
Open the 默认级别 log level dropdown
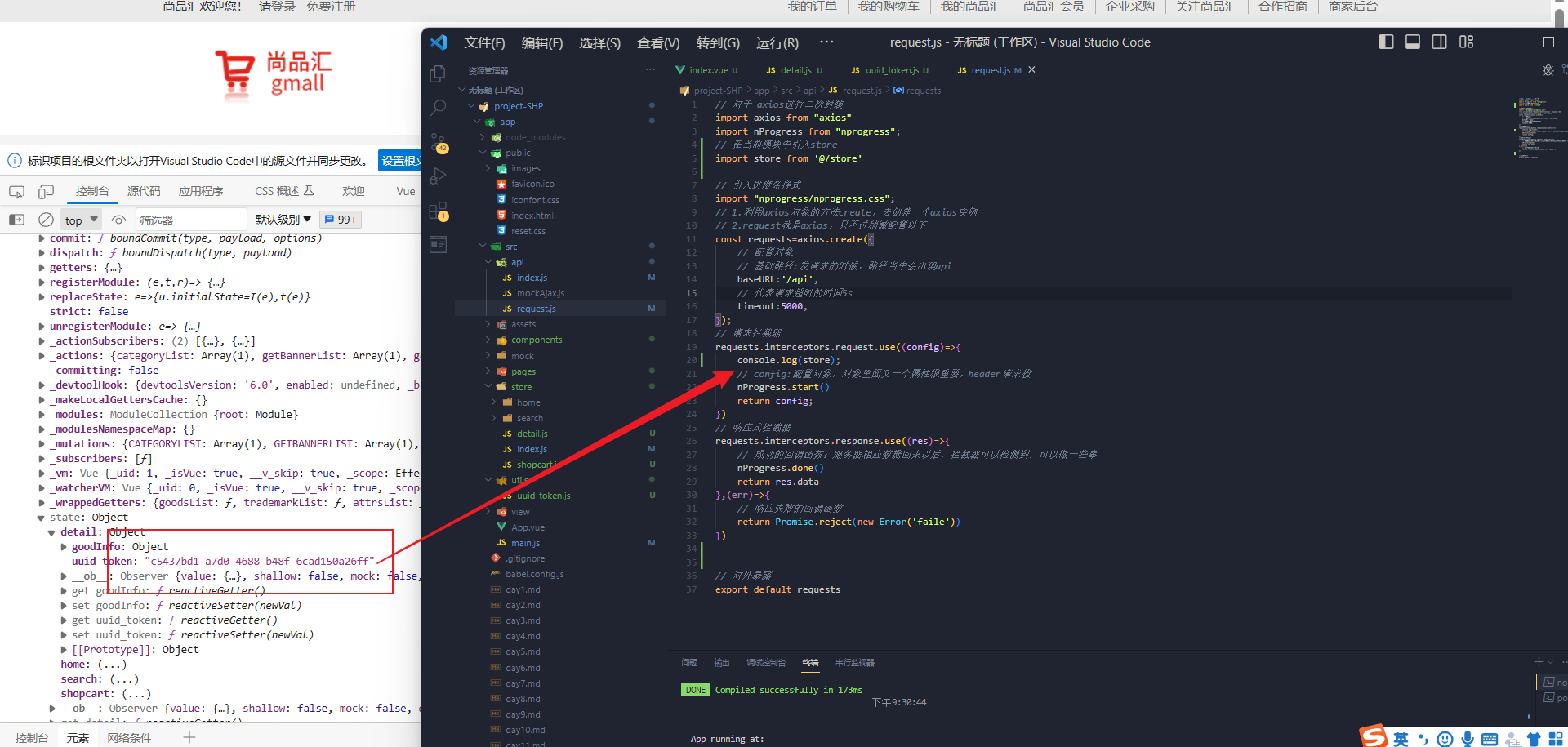click(x=282, y=219)
